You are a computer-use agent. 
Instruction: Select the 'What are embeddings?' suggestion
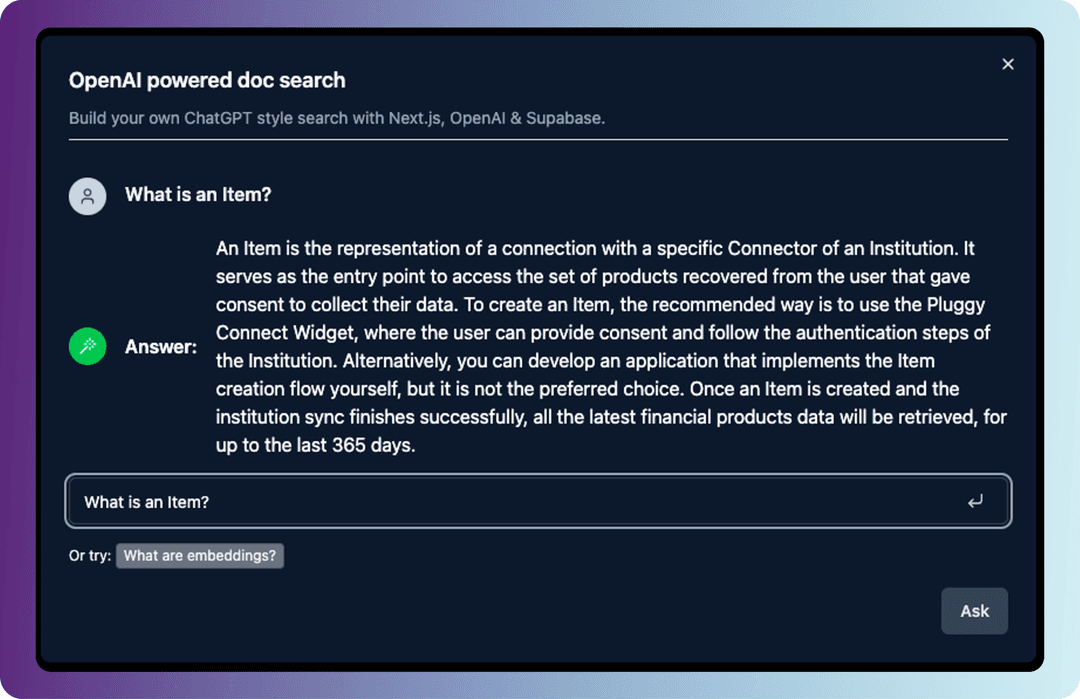point(200,556)
